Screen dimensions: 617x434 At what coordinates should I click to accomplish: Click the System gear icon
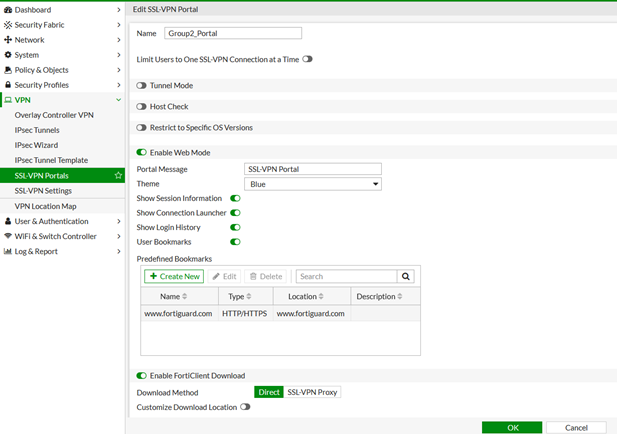click(8, 55)
